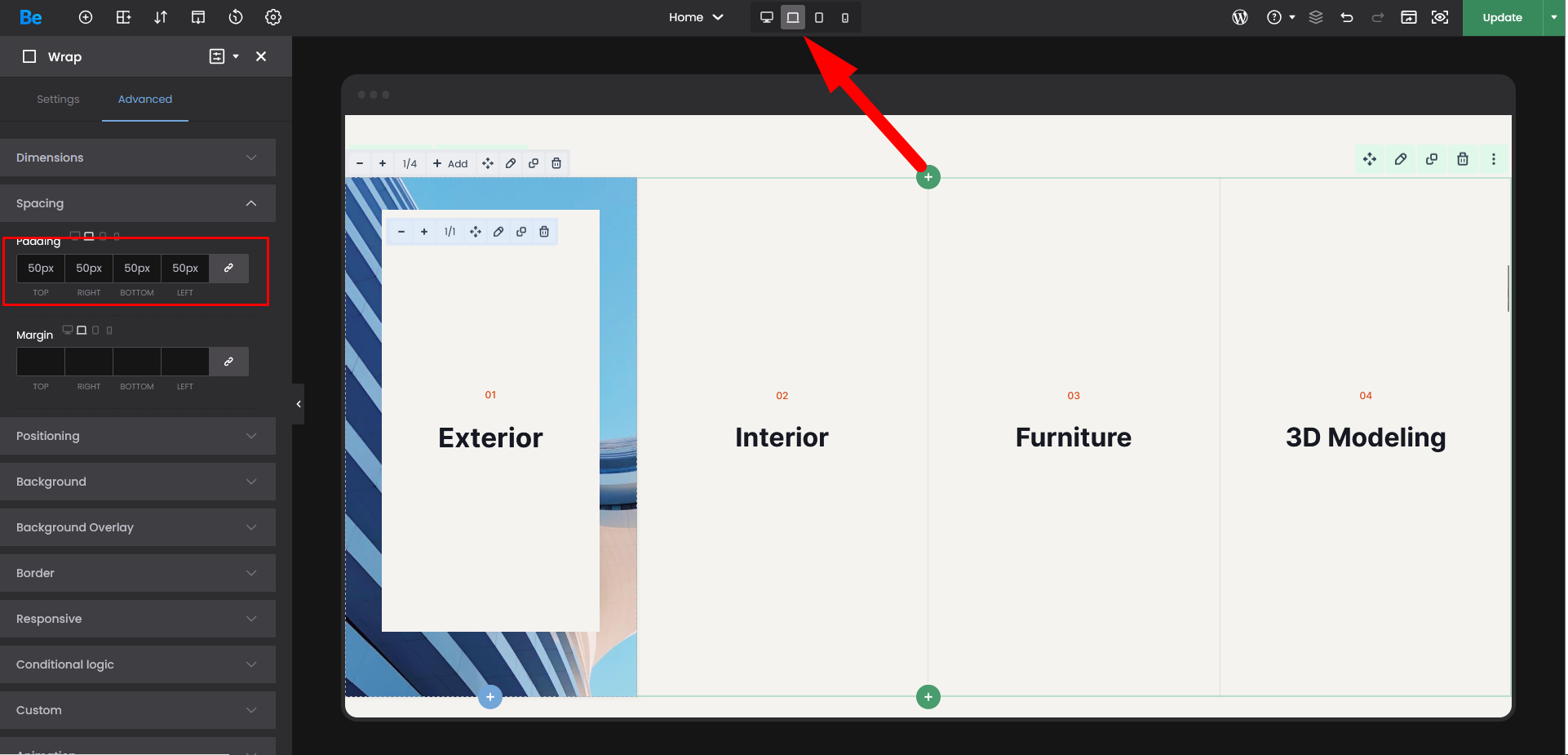Screen dimensions: 1568x755
Task: Expand the Responsive section
Action: coord(138,619)
